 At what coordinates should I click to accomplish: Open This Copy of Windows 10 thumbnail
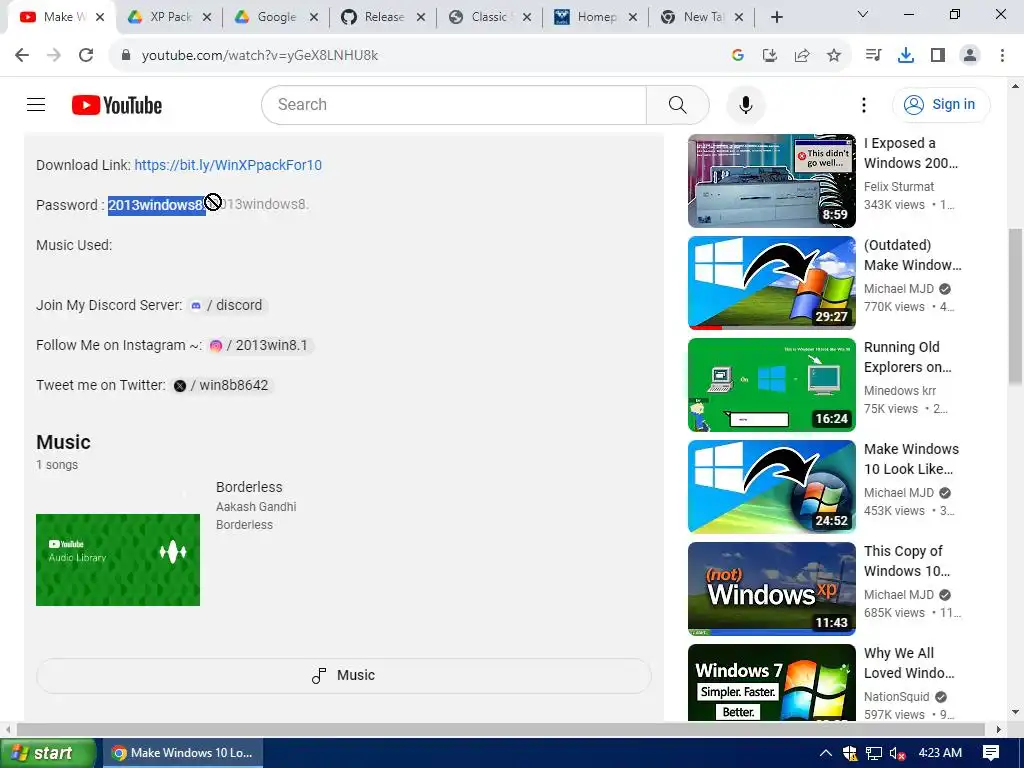[x=772, y=588]
